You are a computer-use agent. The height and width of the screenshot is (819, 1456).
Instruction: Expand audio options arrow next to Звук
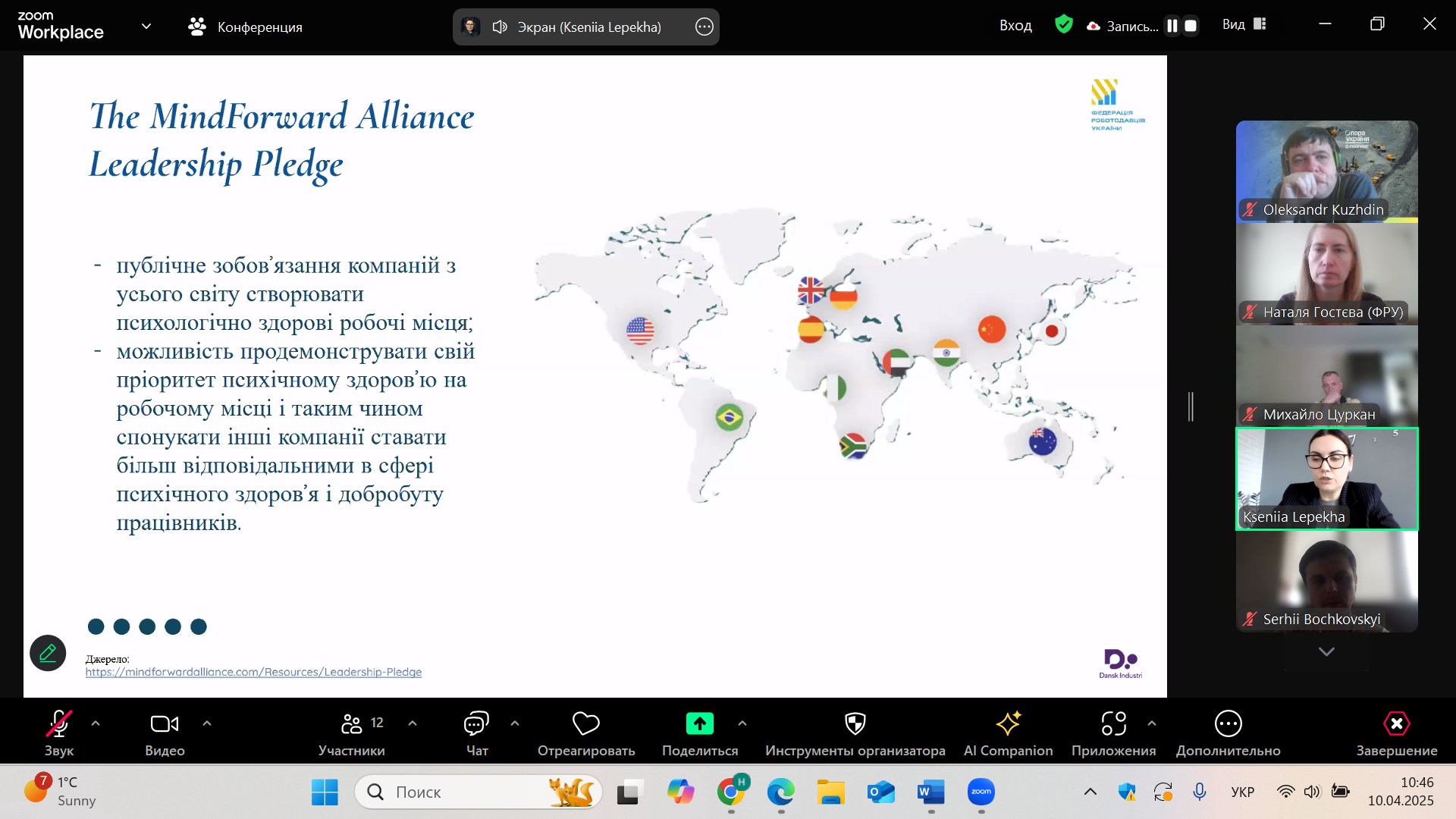click(96, 723)
